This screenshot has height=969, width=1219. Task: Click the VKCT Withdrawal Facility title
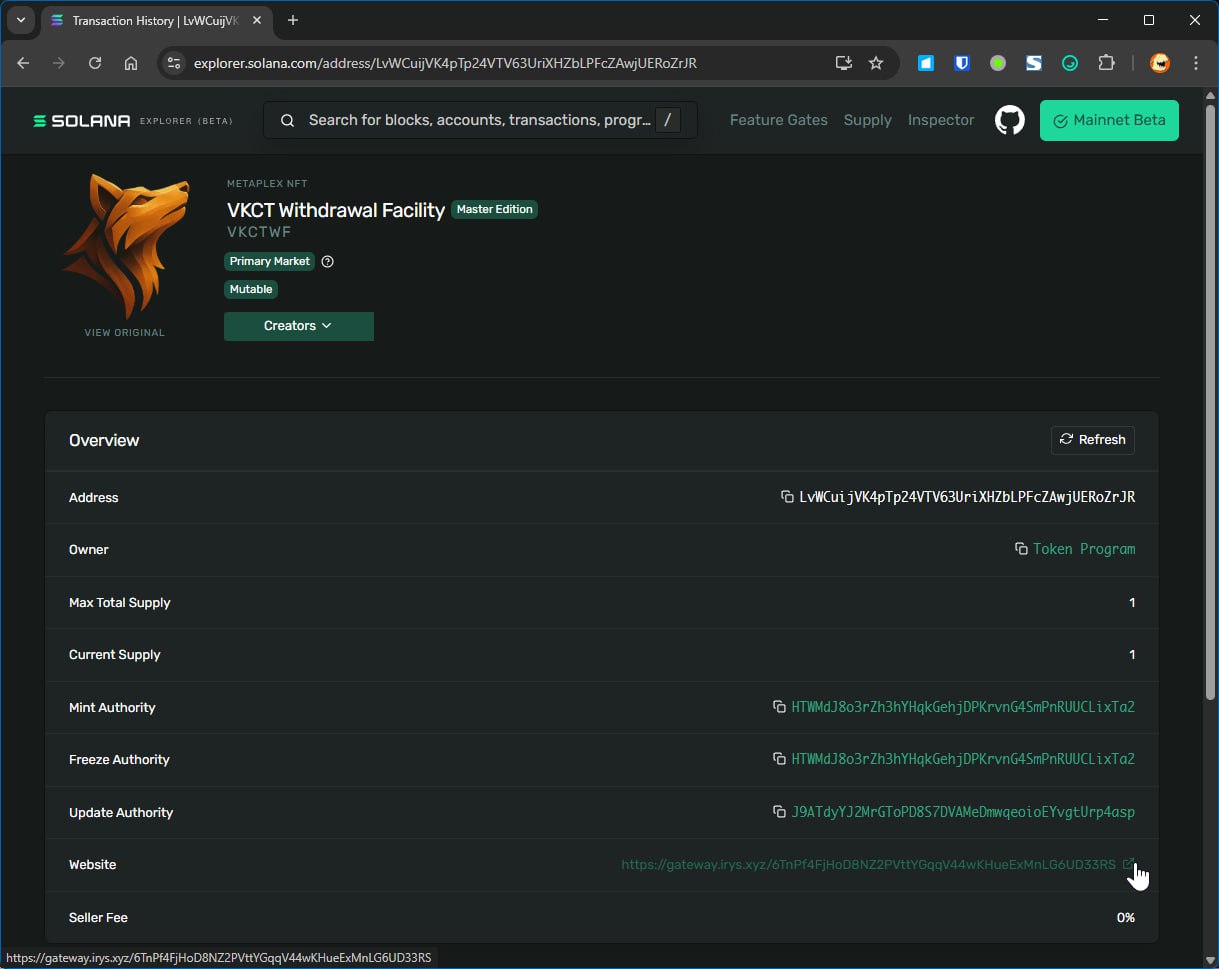pyautogui.click(x=336, y=210)
